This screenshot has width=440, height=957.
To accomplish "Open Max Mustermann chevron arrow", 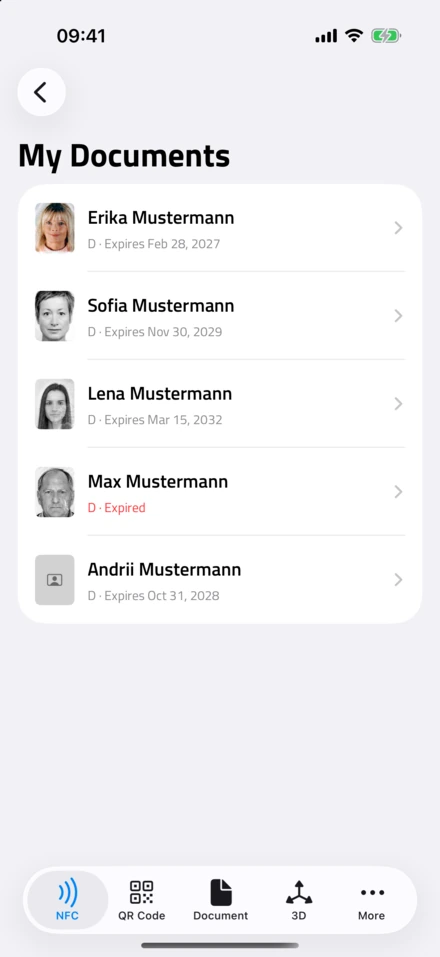I will click(398, 492).
